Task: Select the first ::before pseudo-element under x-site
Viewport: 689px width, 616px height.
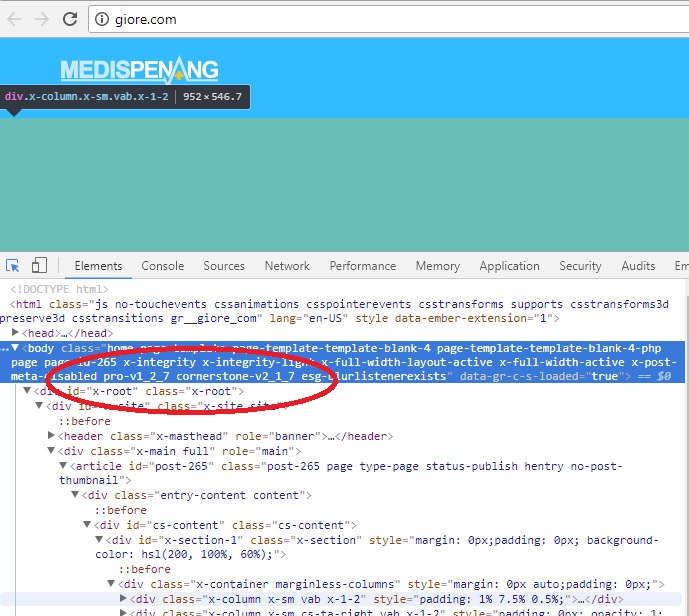Action: point(85,421)
